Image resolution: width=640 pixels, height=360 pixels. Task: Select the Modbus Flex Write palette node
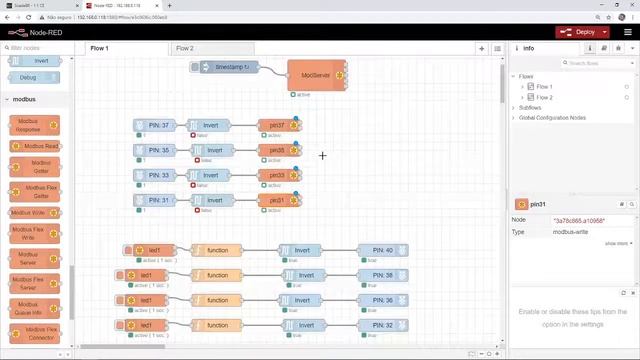tap(35, 233)
